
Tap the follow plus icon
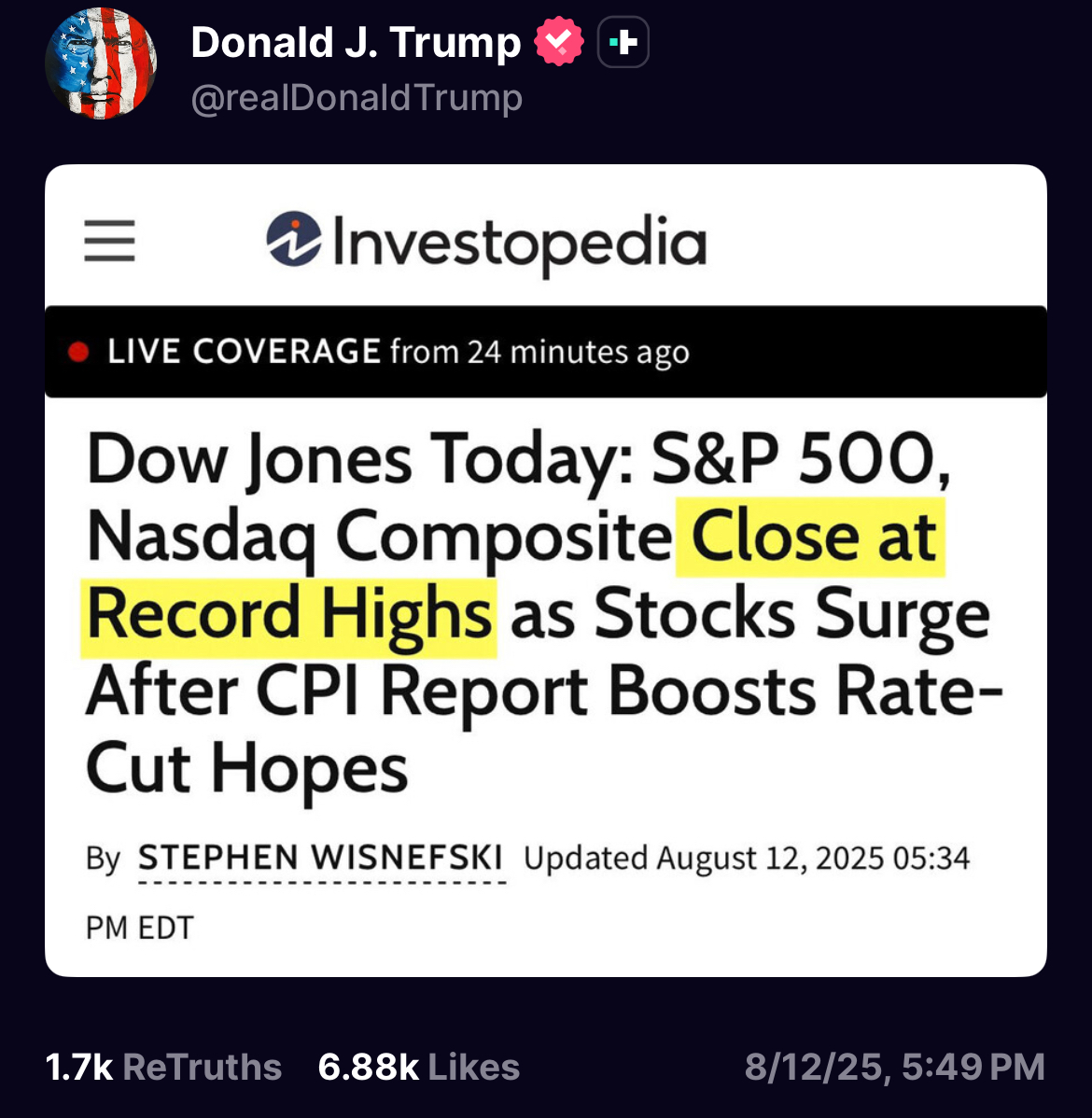623,42
